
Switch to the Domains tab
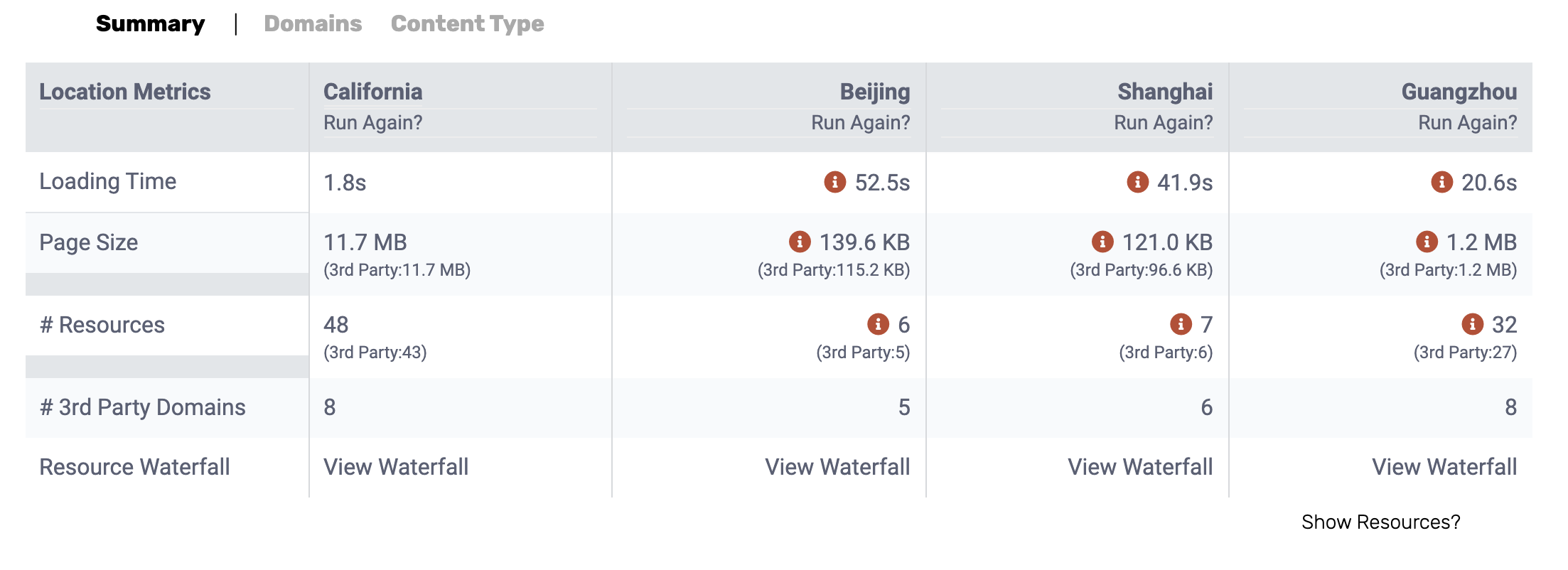click(313, 23)
